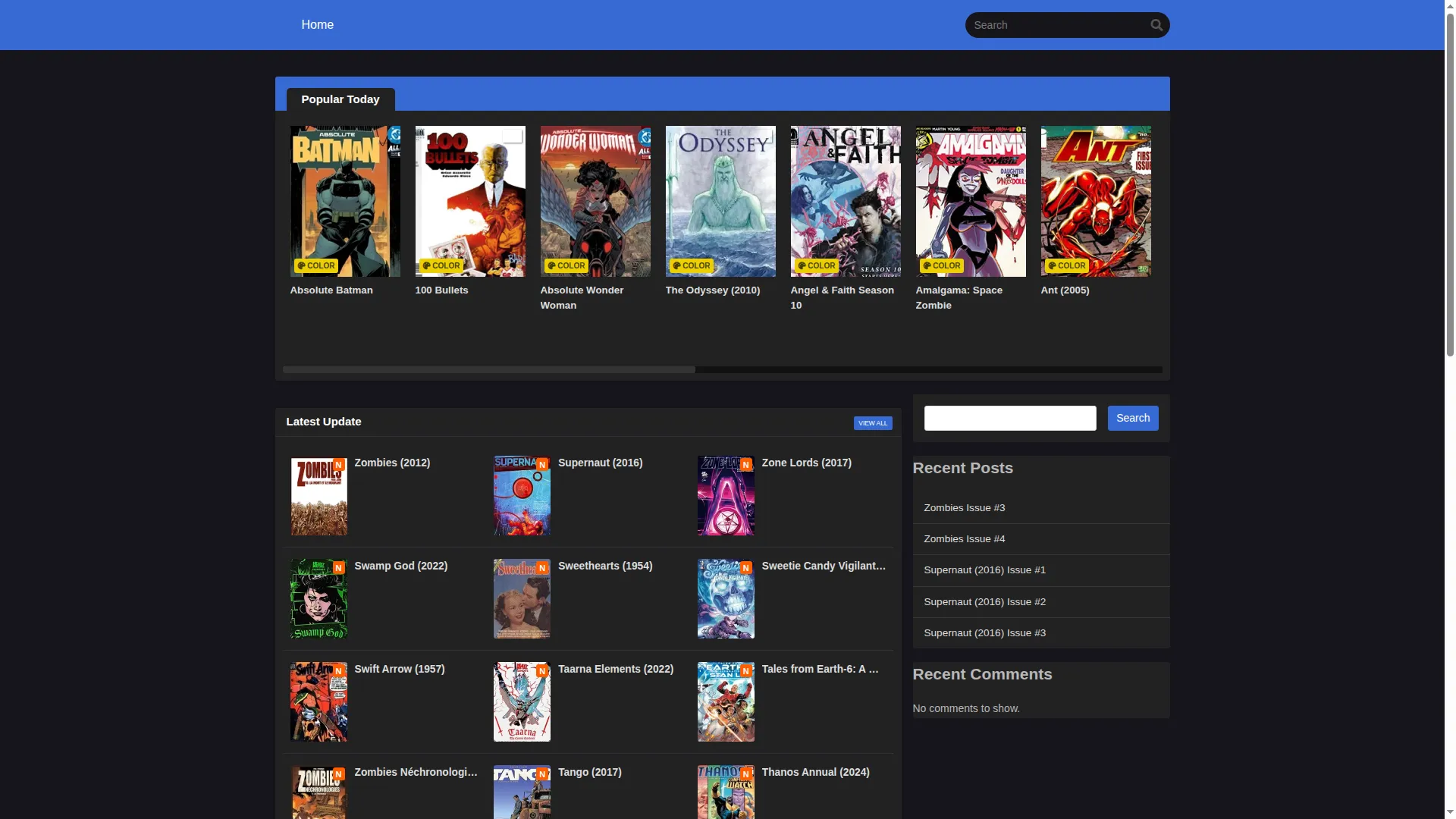Click N badge on Sweethearts (1954)
Screen dimensions: 1456x819
tap(542, 568)
